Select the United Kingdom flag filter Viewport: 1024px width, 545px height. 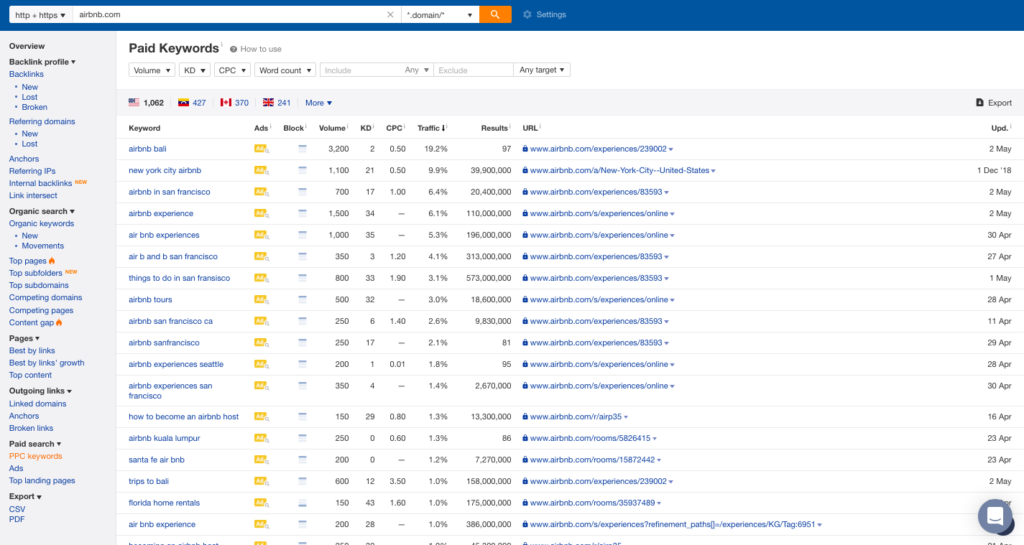[x=268, y=102]
